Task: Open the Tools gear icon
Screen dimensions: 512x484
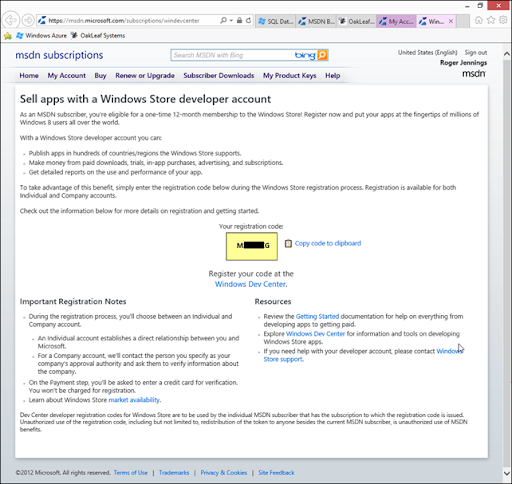Action: pos(503,20)
